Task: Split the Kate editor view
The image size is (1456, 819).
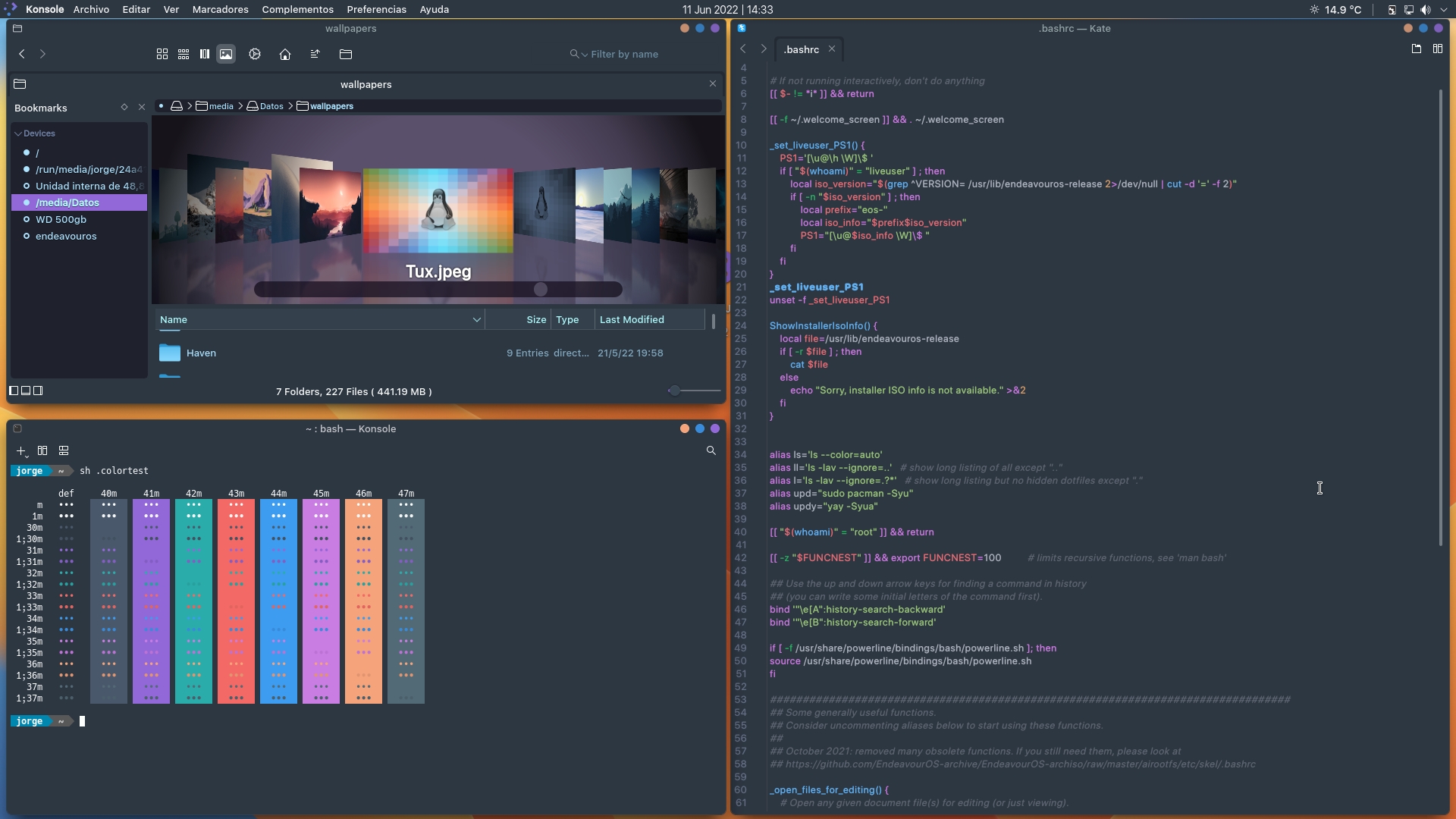Action: point(1439,49)
